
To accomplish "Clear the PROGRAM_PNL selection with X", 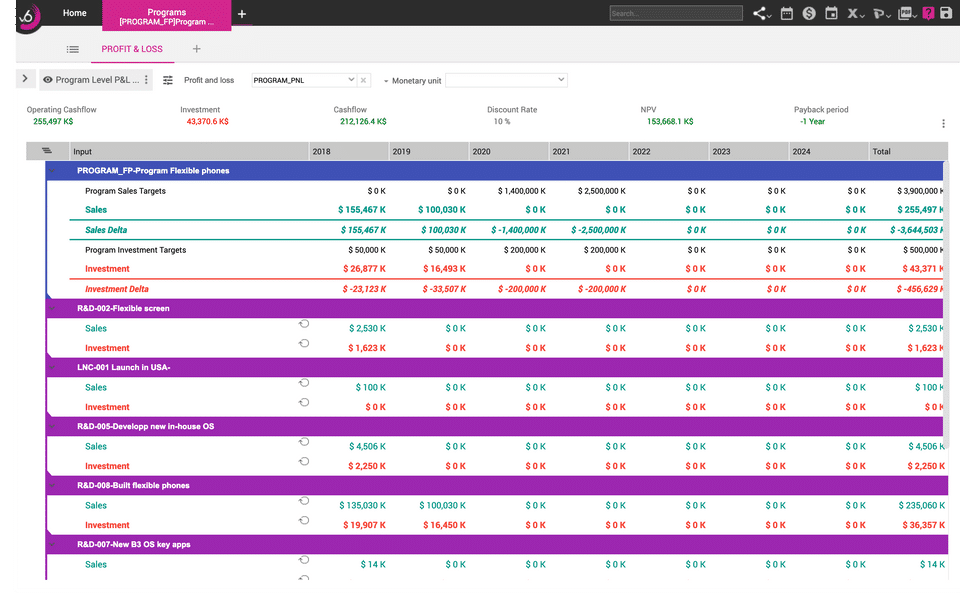I will tap(364, 80).
